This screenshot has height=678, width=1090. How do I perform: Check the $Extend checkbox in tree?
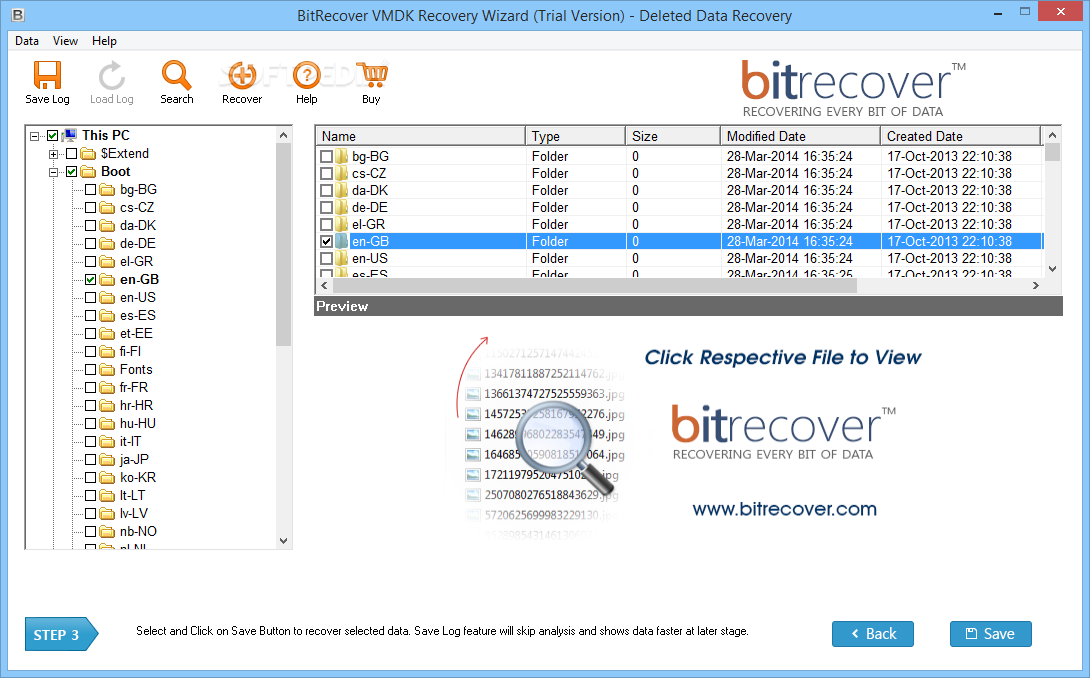71,154
